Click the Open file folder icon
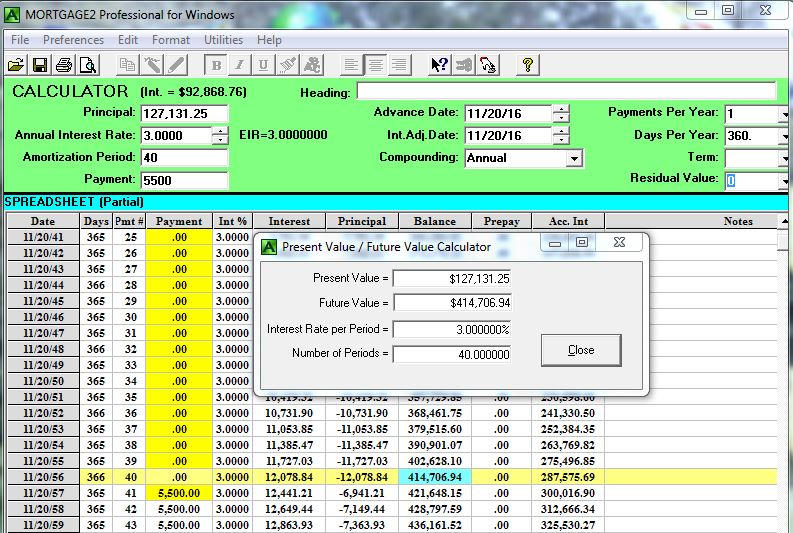This screenshot has width=793, height=533. coord(16,65)
